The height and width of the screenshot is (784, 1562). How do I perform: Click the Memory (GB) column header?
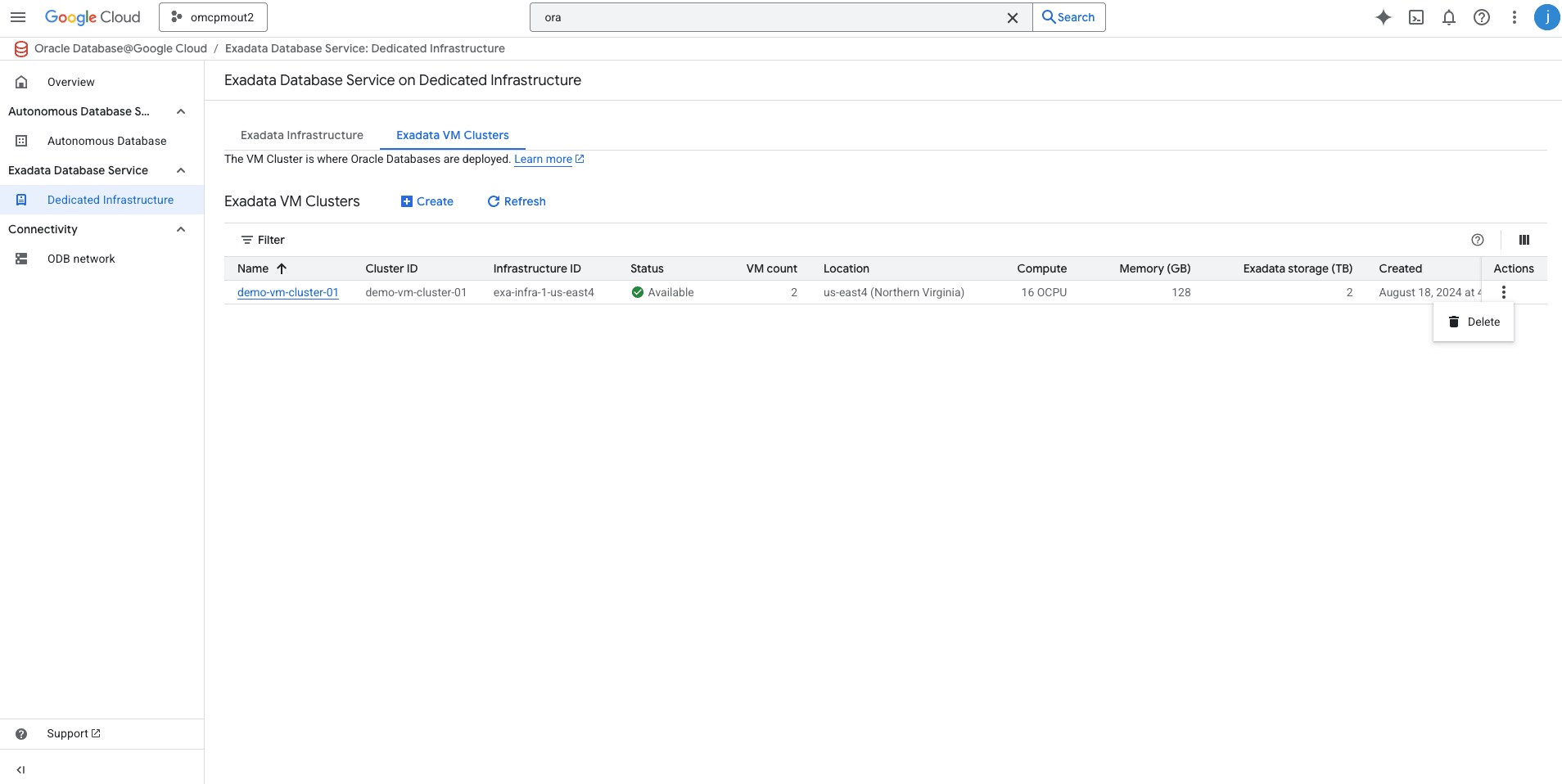click(1155, 268)
